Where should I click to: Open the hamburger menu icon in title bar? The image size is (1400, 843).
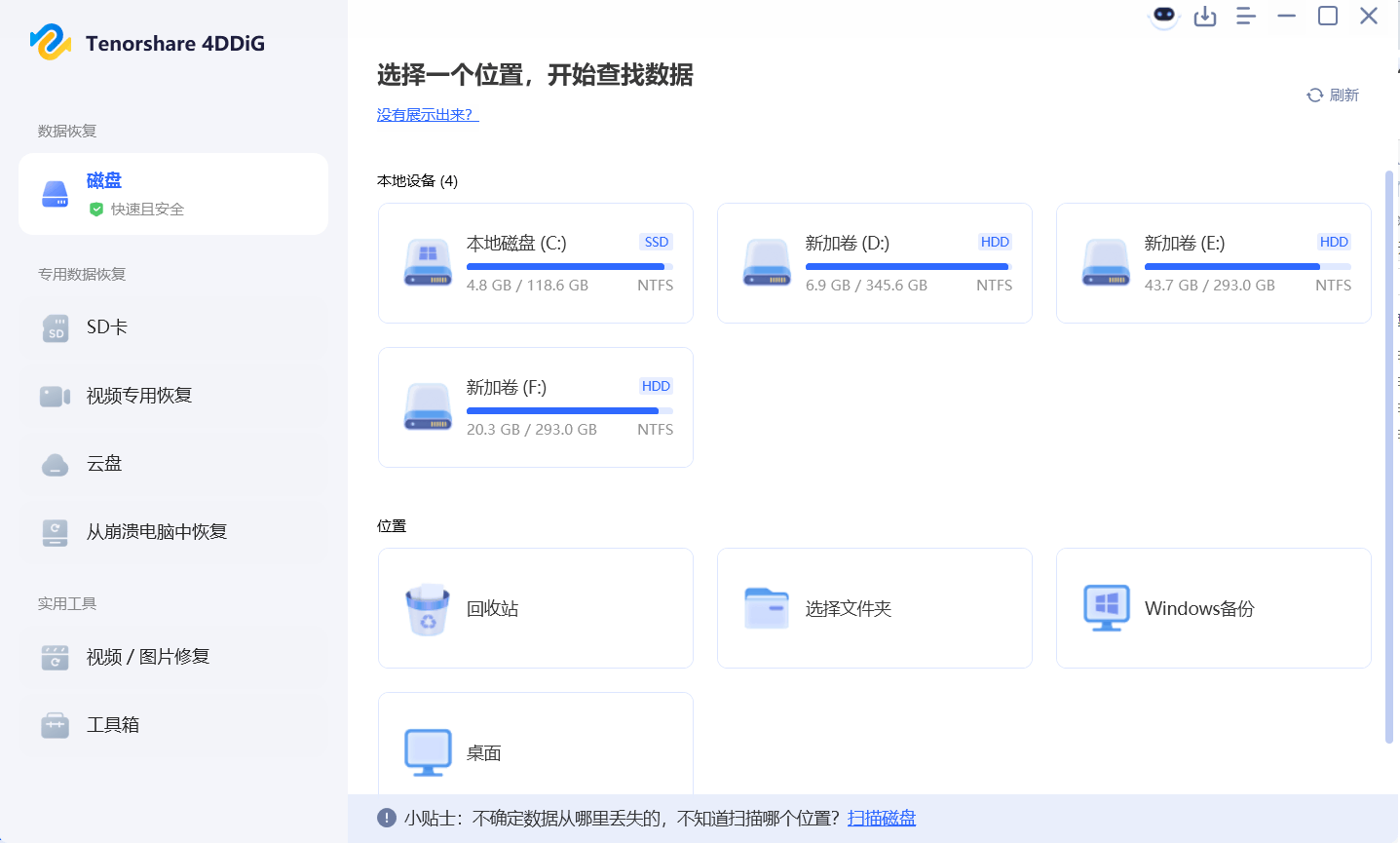pos(1246,16)
